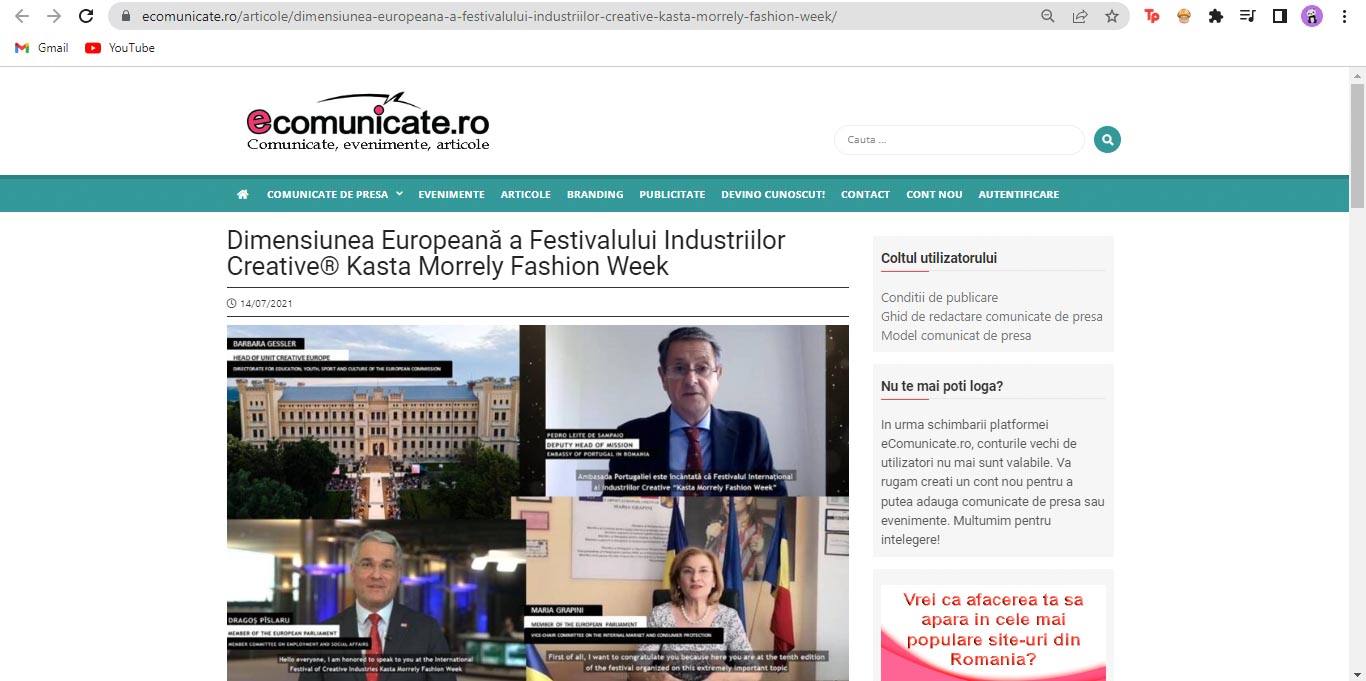Open the Branding menu item
Viewport: 1366px width, 681px height.
click(595, 194)
